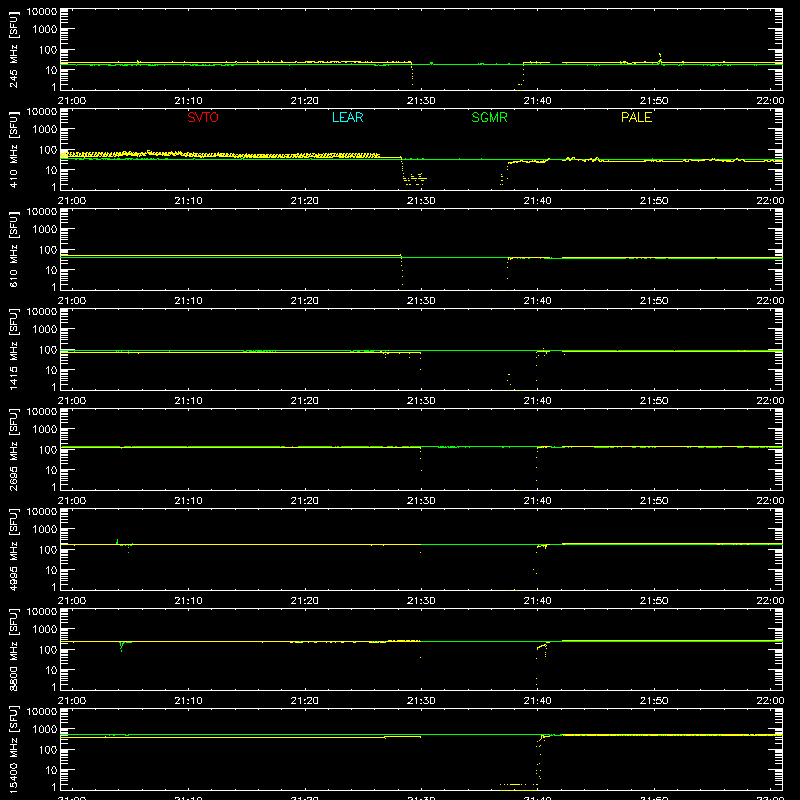Click 21:00 time label of 4995 MHz plot

click(72, 601)
